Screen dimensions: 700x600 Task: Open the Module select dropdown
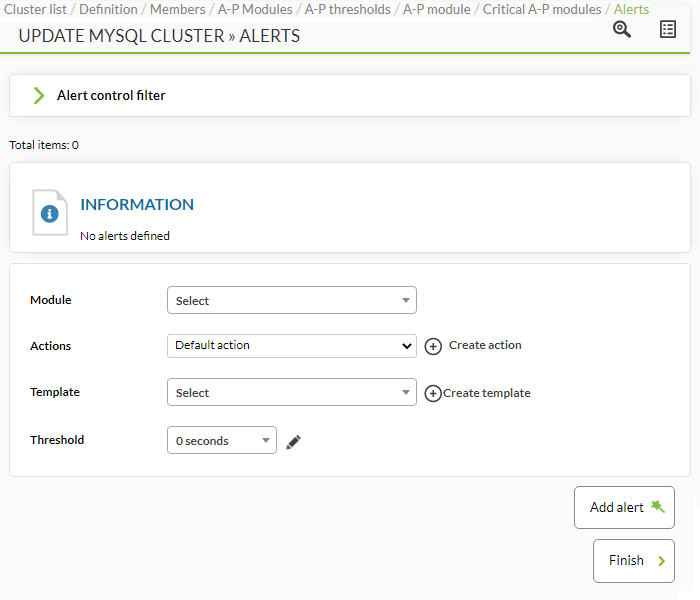pyautogui.click(x=292, y=300)
